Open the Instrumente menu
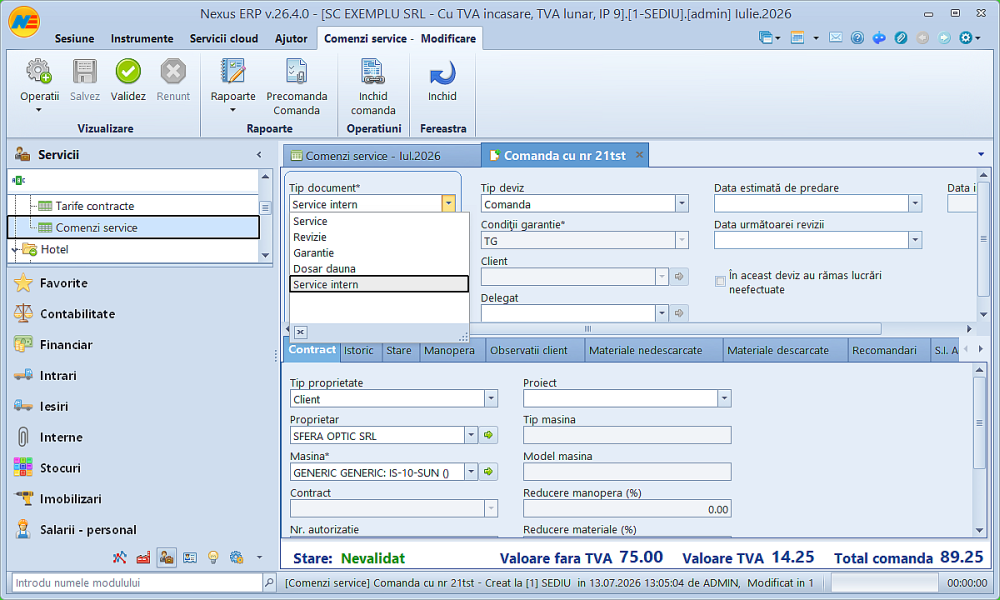This screenshot has height=600, width=1000. pos(142,38)
